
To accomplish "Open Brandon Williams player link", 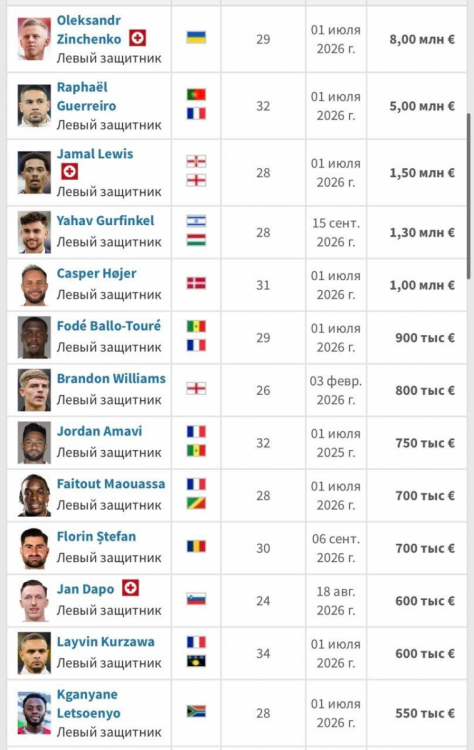I will pos(111,378).
